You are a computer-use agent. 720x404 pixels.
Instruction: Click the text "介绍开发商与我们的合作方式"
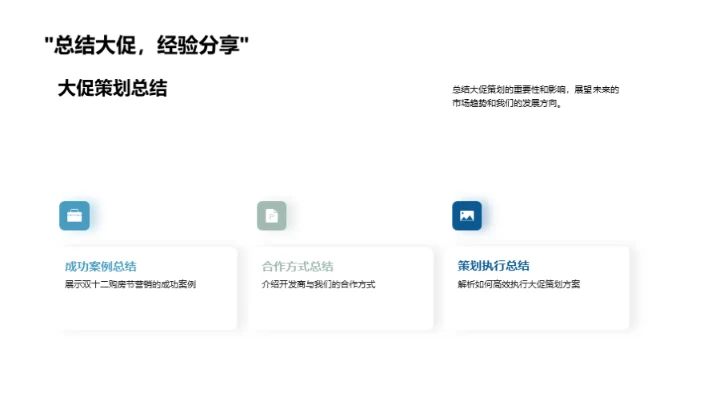point(318,285)
